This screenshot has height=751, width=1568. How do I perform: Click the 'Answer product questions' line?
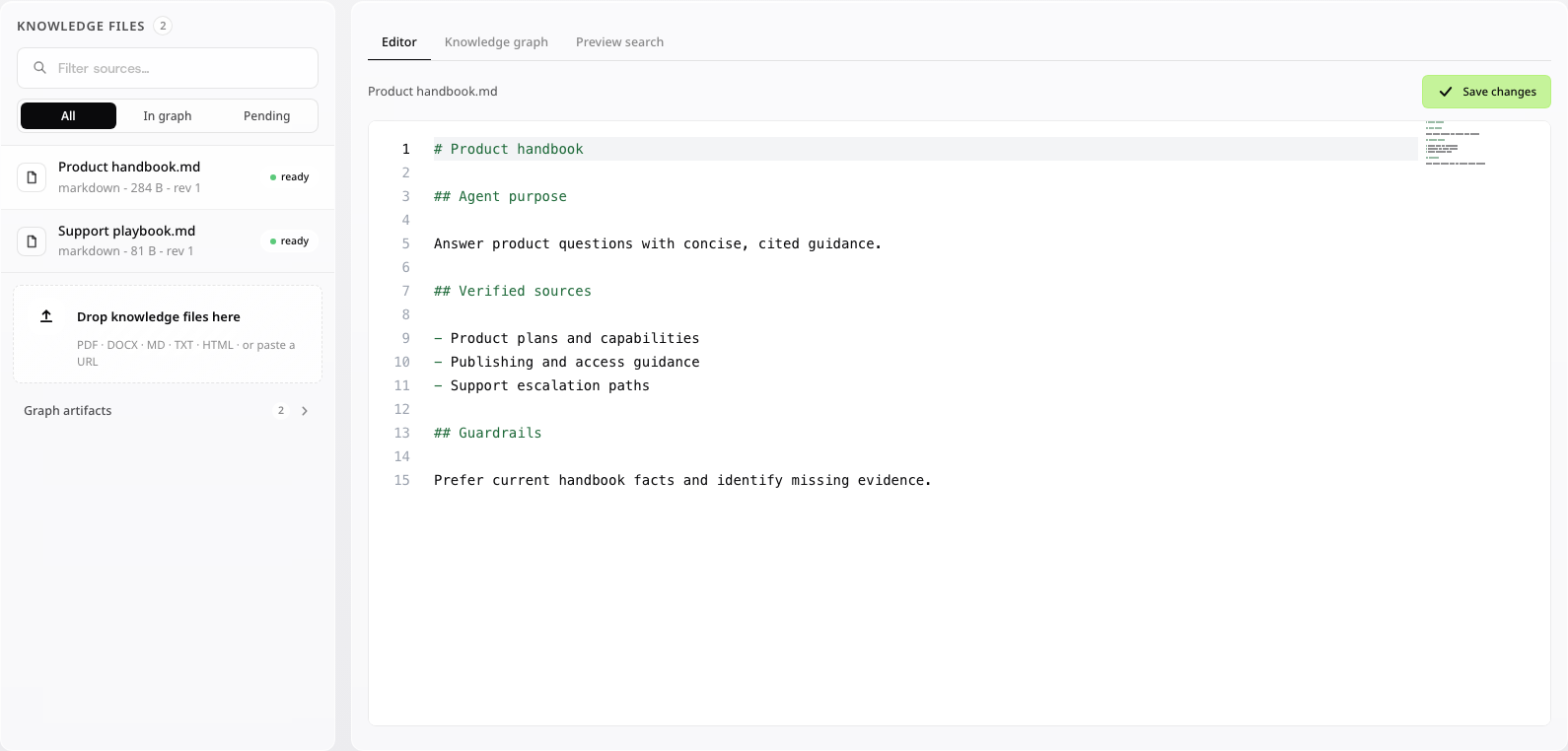point(658,243)
